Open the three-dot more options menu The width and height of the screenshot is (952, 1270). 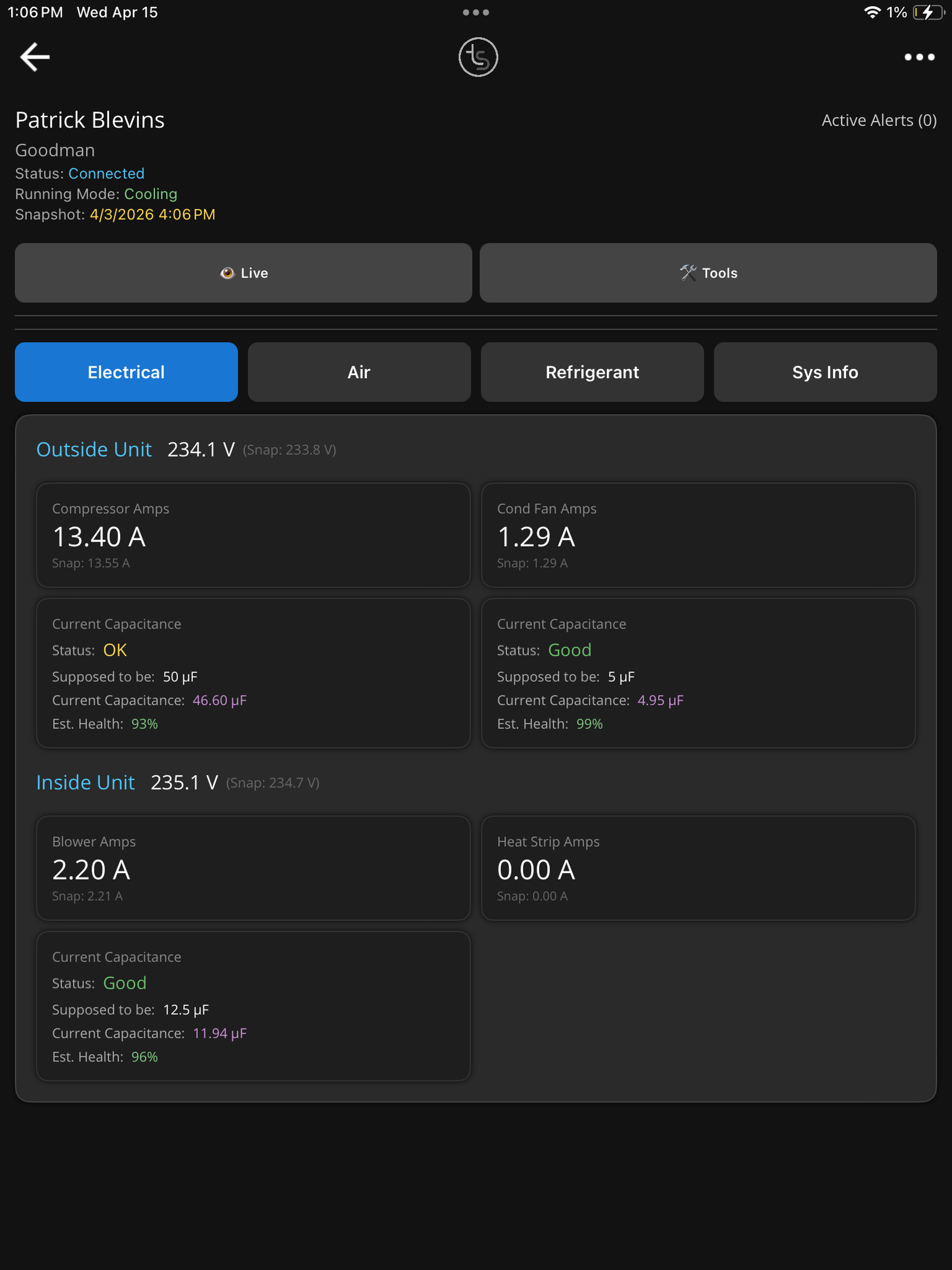pyautogui.click(x=919, y=57)
